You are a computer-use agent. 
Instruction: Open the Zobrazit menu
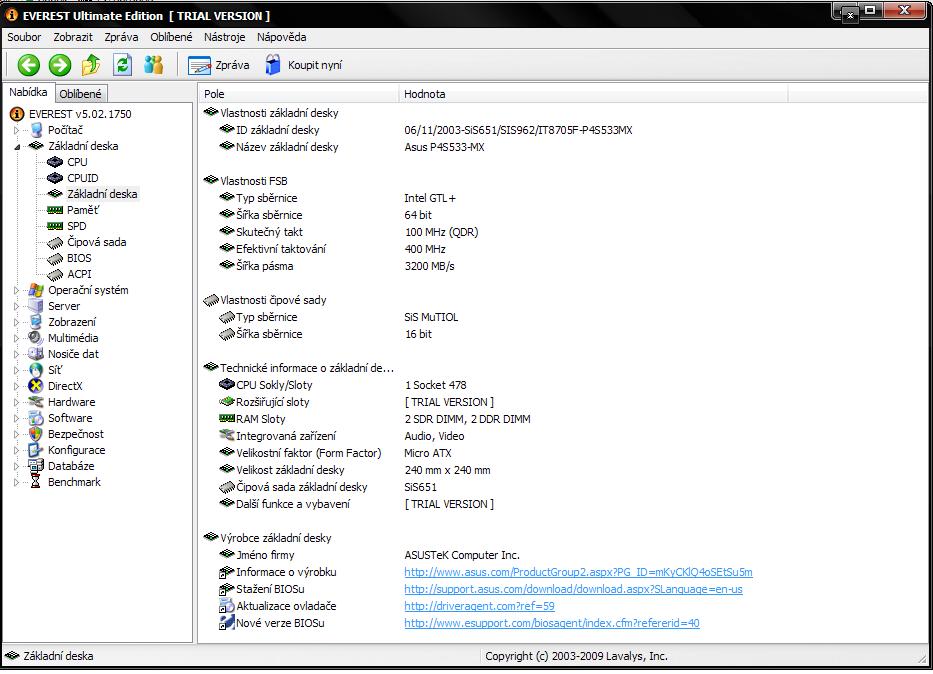73,37
